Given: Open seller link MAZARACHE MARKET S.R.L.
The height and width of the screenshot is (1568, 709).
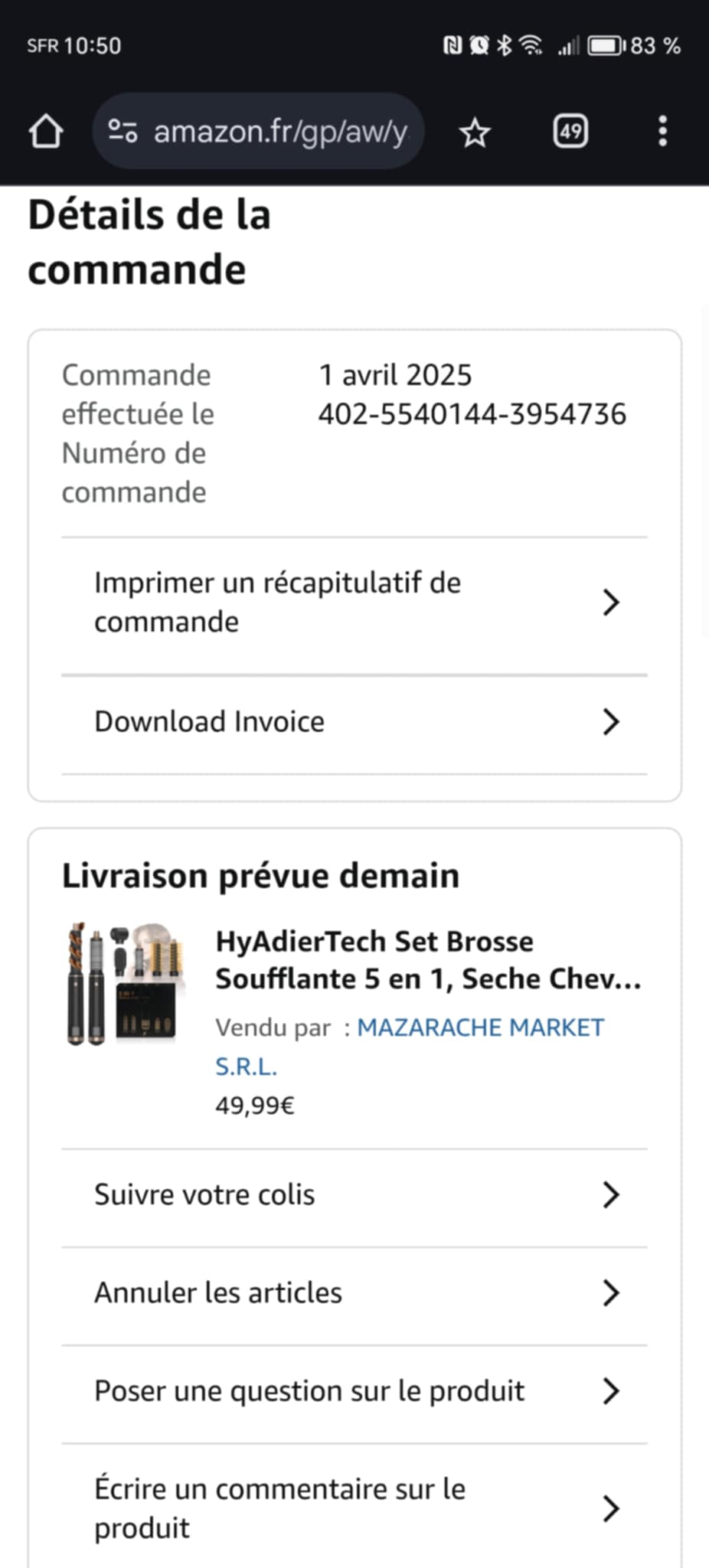Looking at the screenshot, I should (x=480, y=1027).
